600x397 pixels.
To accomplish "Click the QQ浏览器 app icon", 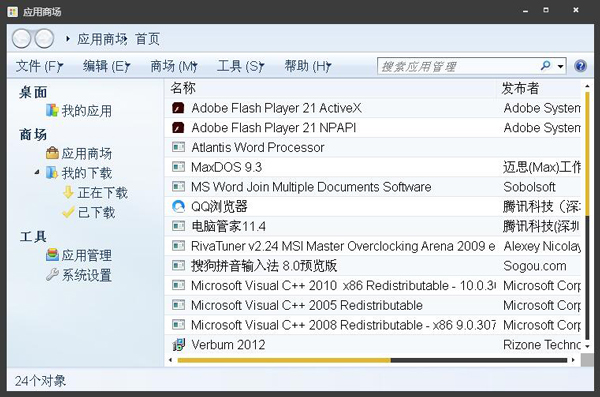I will (178, 206).
